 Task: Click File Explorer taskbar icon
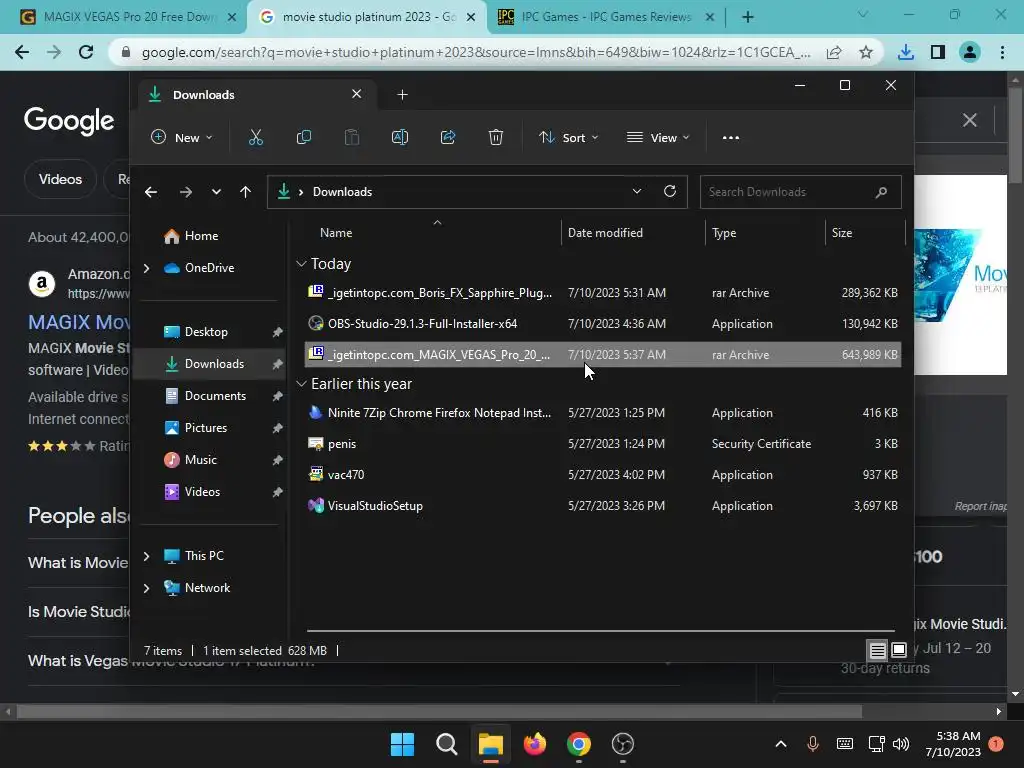tap(490, 744)
